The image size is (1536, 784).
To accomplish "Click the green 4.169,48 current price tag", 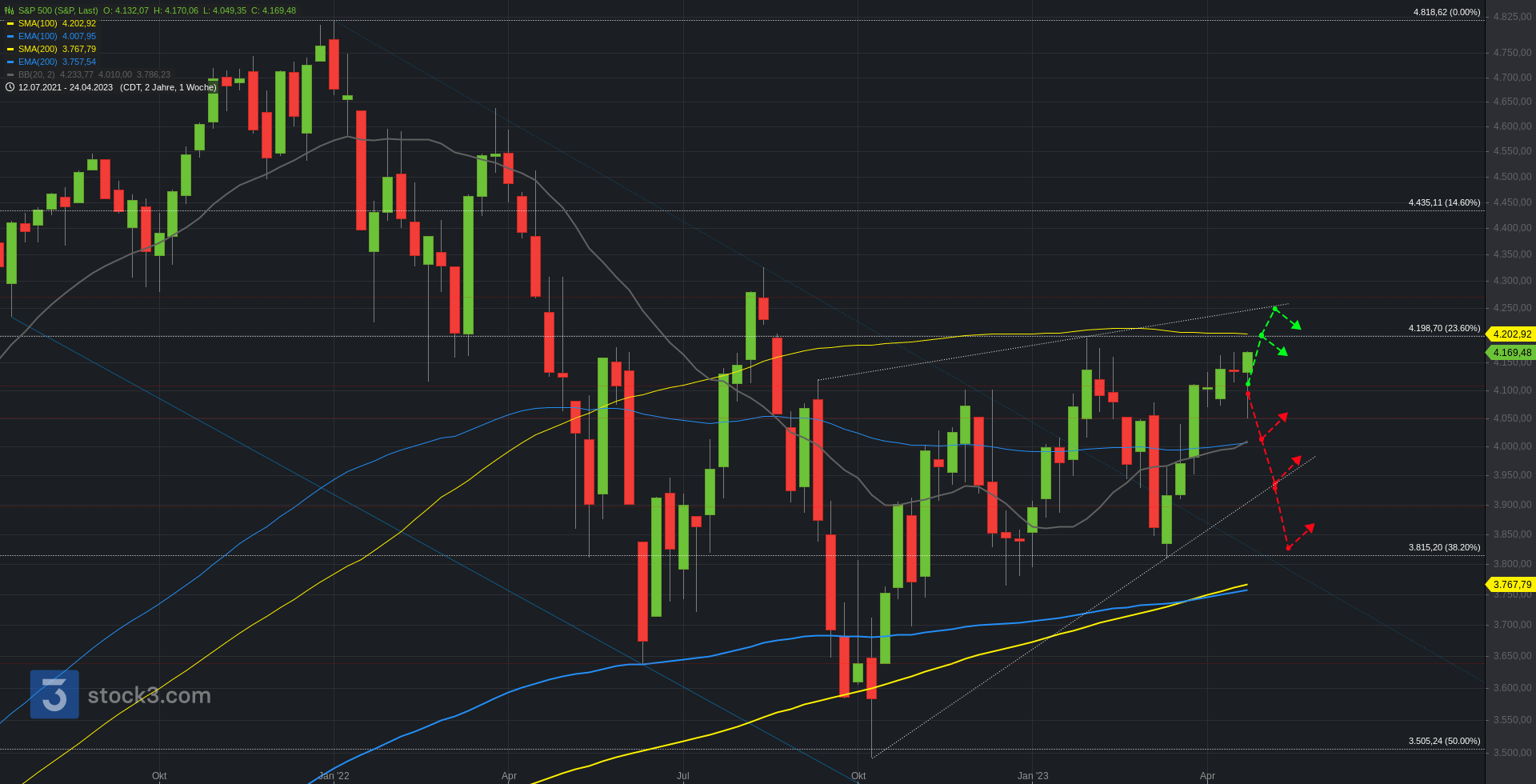I will (1510, 353).
